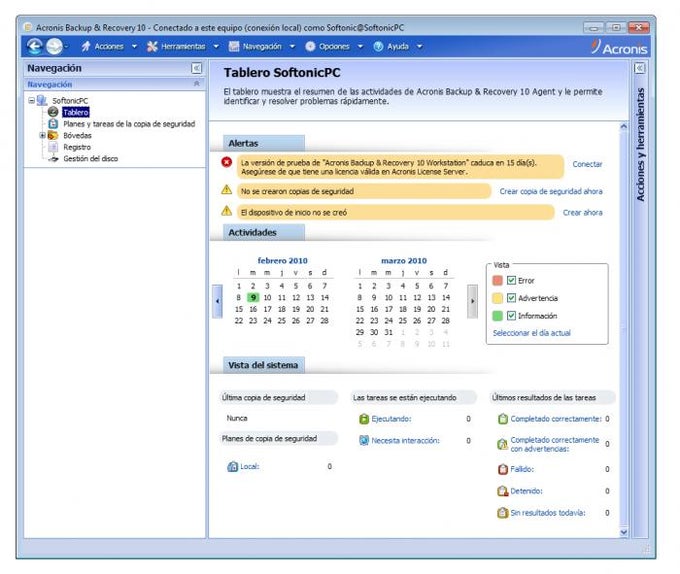Click the Acciones toolbar icon
This screenshot has height=574, width=680.
[86, 46]
